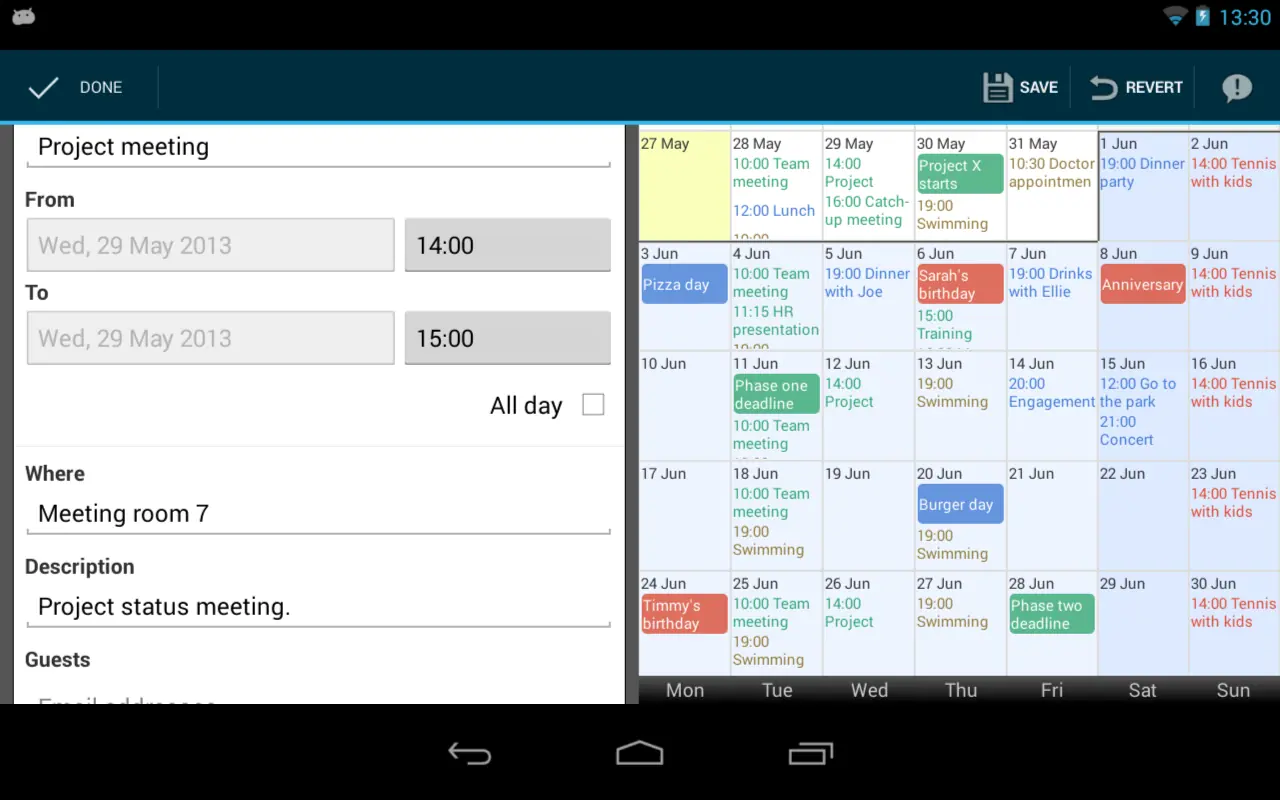Open 14:00 Tennis with kids on 30 Jun
This screenshot has height=800, width=1280.
coord(1233,613)
